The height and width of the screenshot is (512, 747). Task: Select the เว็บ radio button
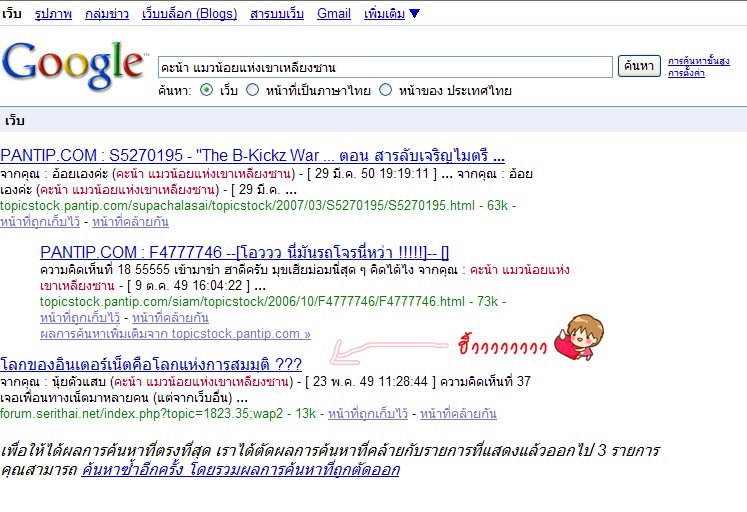pyautogui.click(x=206, y=90)
